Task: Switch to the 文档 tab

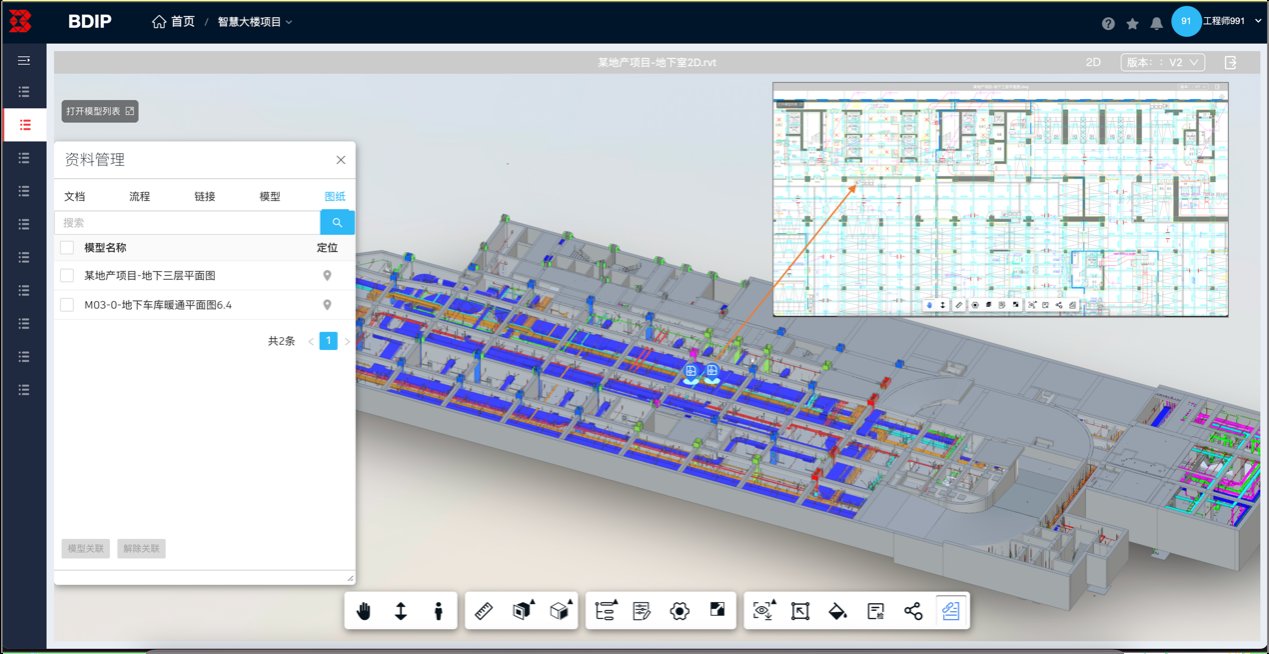Action: tap(75, 197)
